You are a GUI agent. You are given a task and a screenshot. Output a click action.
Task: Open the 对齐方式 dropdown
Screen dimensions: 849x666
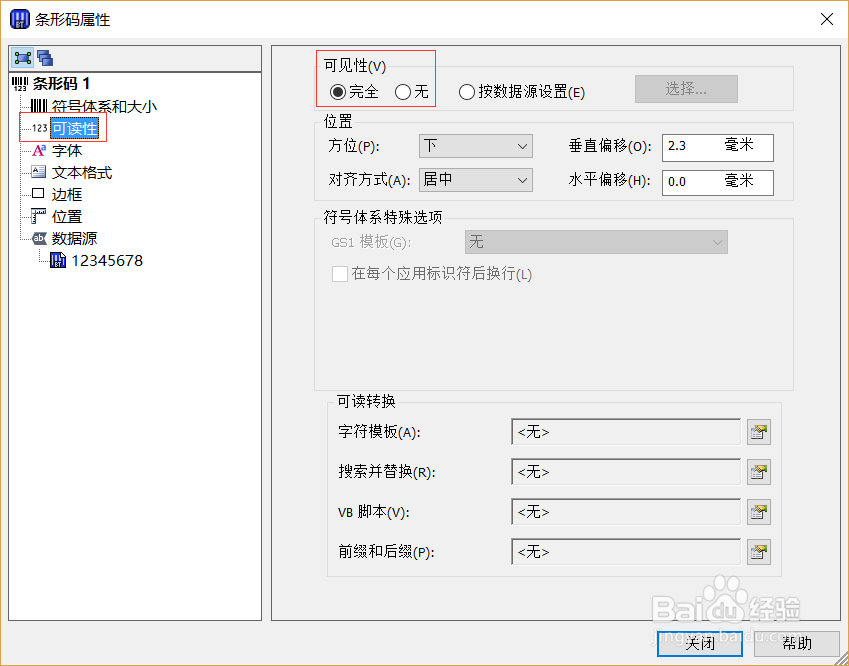coord(475,180)
